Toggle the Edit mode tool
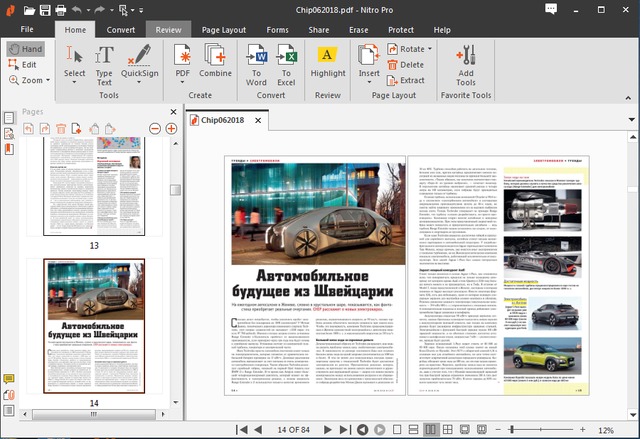The height and width of the screenshot is (439, 640). pyautogui.click(x=24, y=64)
